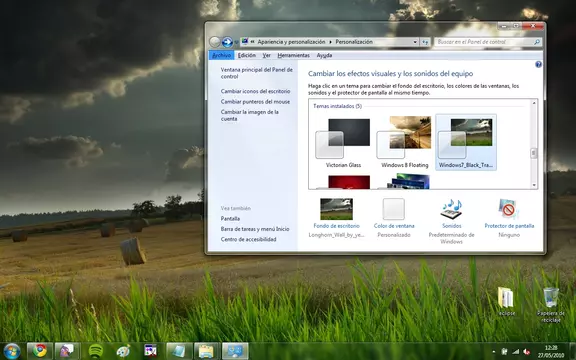Click Cambiar punteros del mouse link

click(x=255, y=102)
